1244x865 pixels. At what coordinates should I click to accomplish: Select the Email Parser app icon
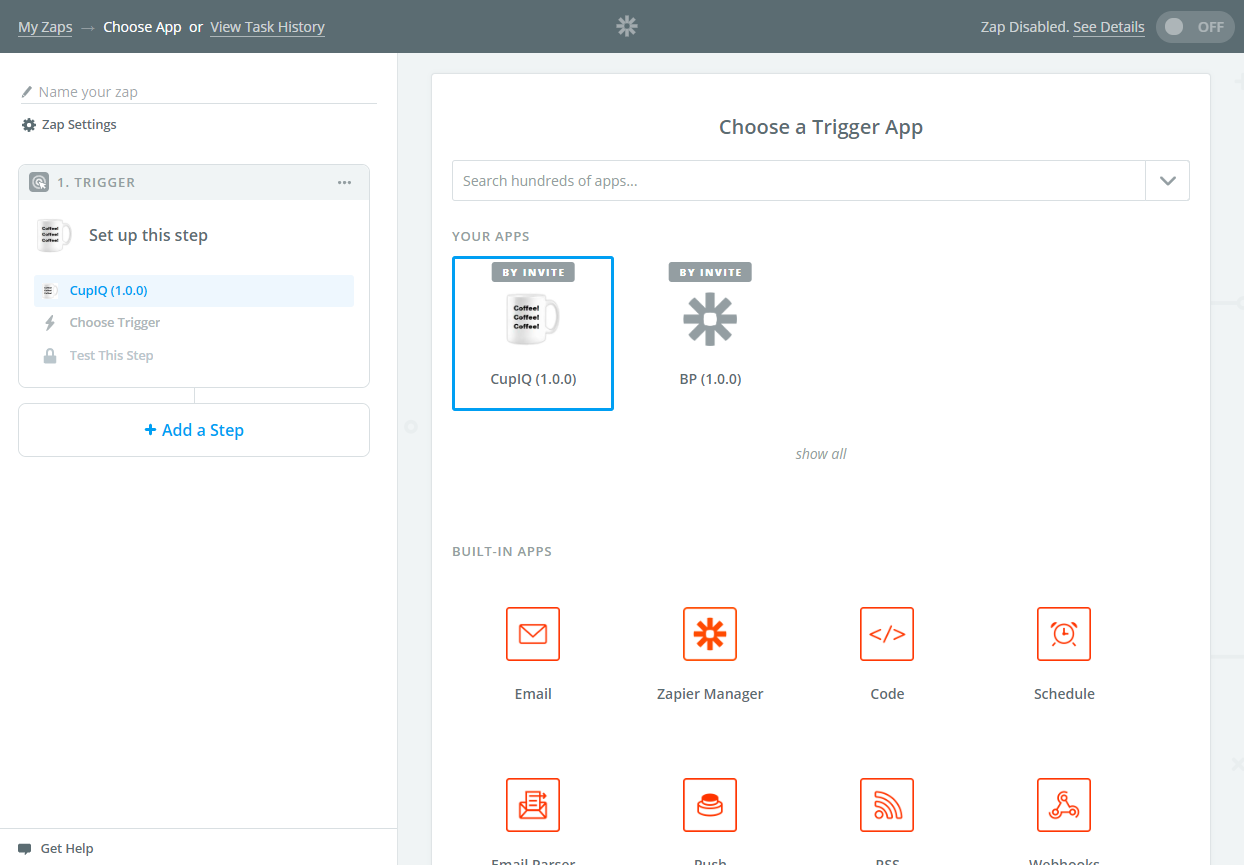(x=533, y=805)
